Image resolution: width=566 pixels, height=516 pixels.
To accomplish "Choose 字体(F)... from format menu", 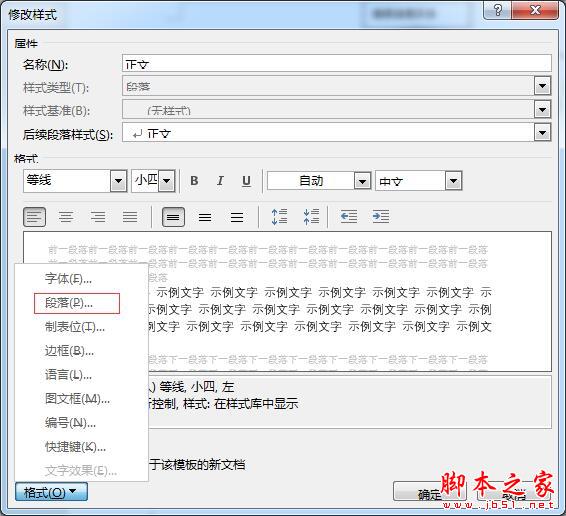I will 68,279.
